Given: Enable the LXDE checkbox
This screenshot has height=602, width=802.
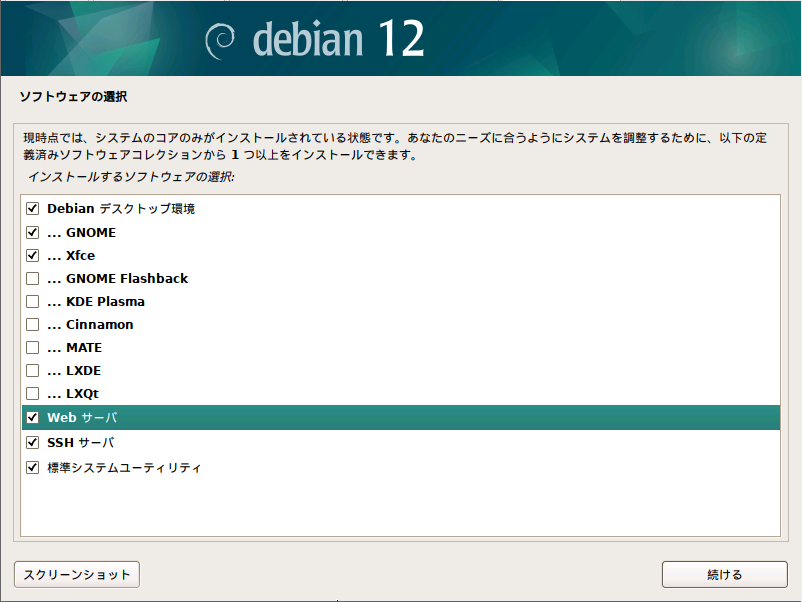Looking at the screenshot, I should click(x=33, y=370).
